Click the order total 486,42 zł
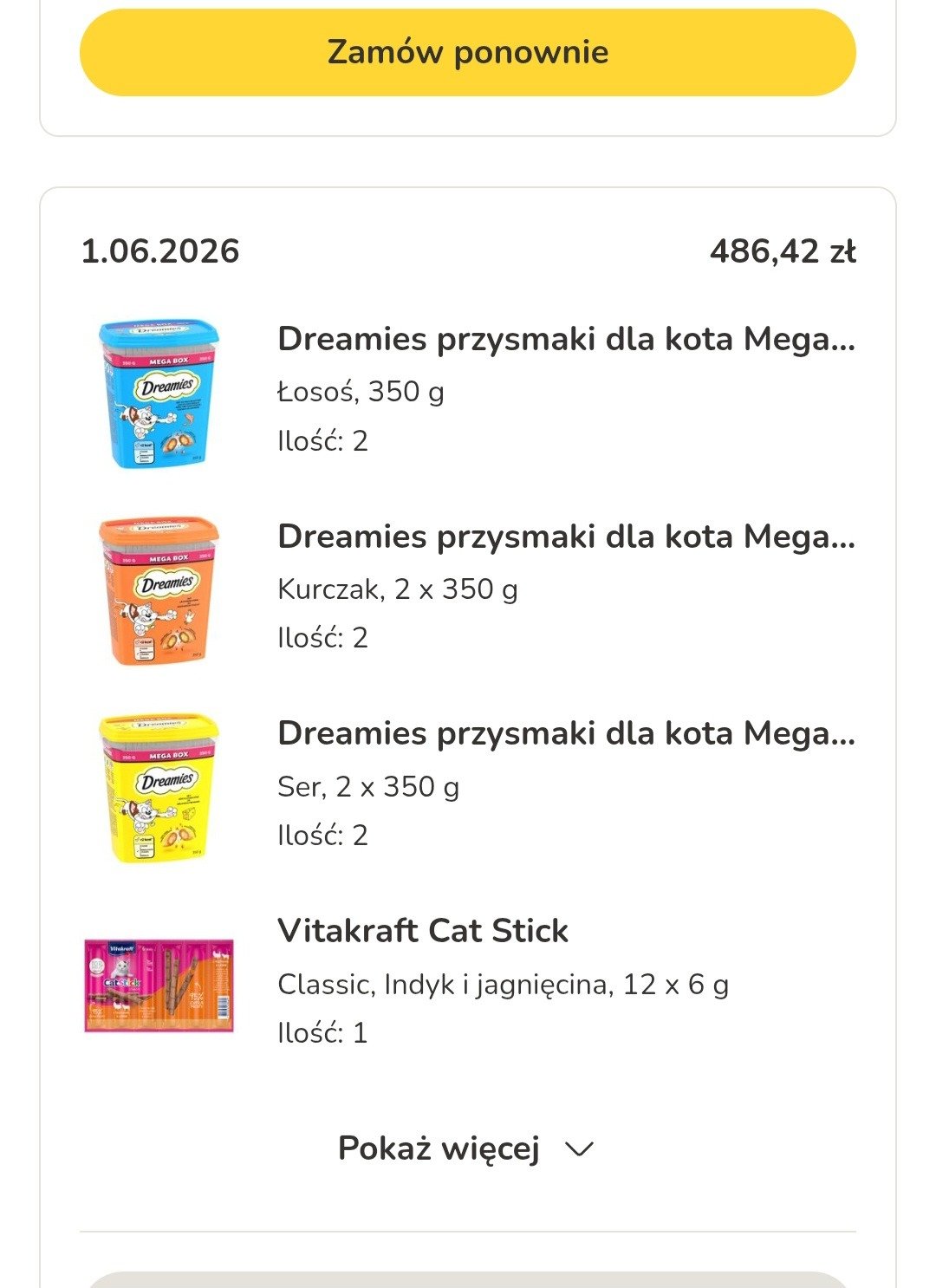Image resolution: width=936 pixels, height=1288 pixels. tap(783, 251)
